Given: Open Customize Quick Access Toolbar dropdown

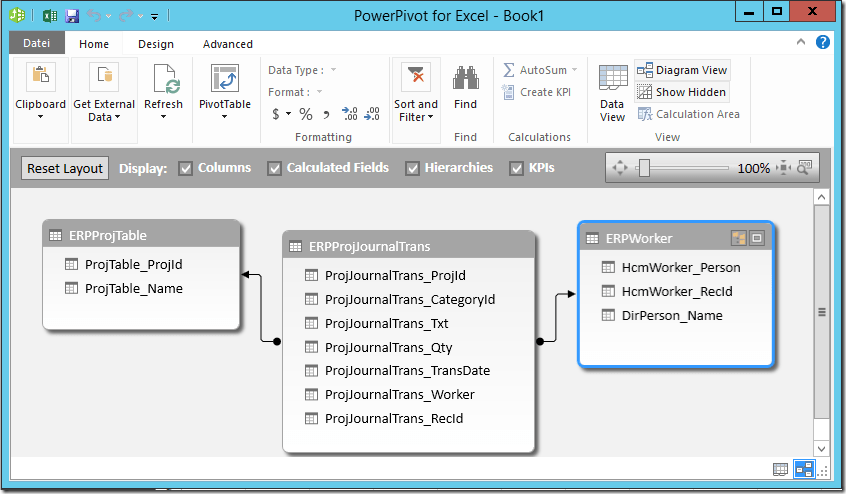Looking at the screenshot, I should pos(154,17).
